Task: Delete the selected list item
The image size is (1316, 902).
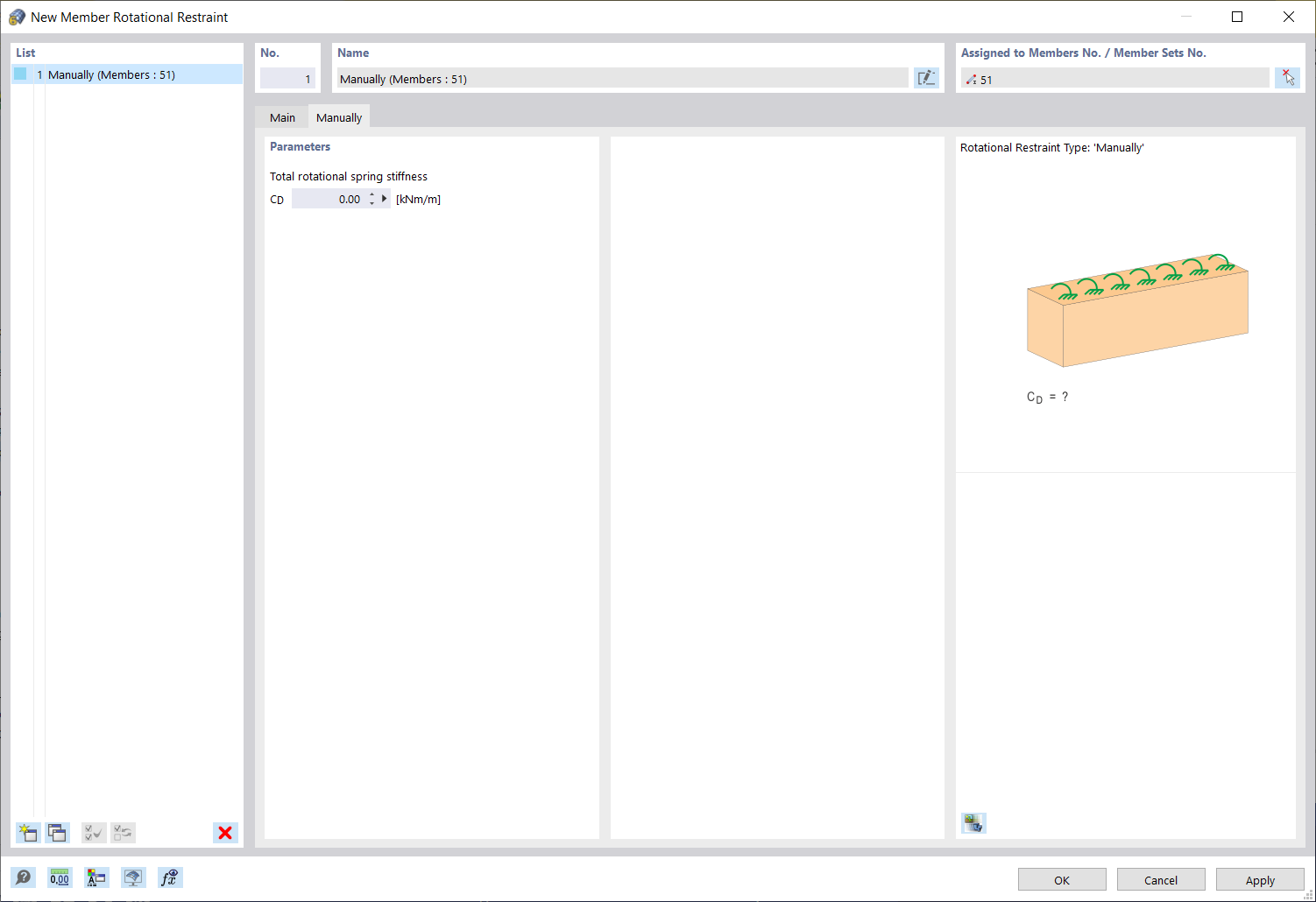Action: point(225,833)
